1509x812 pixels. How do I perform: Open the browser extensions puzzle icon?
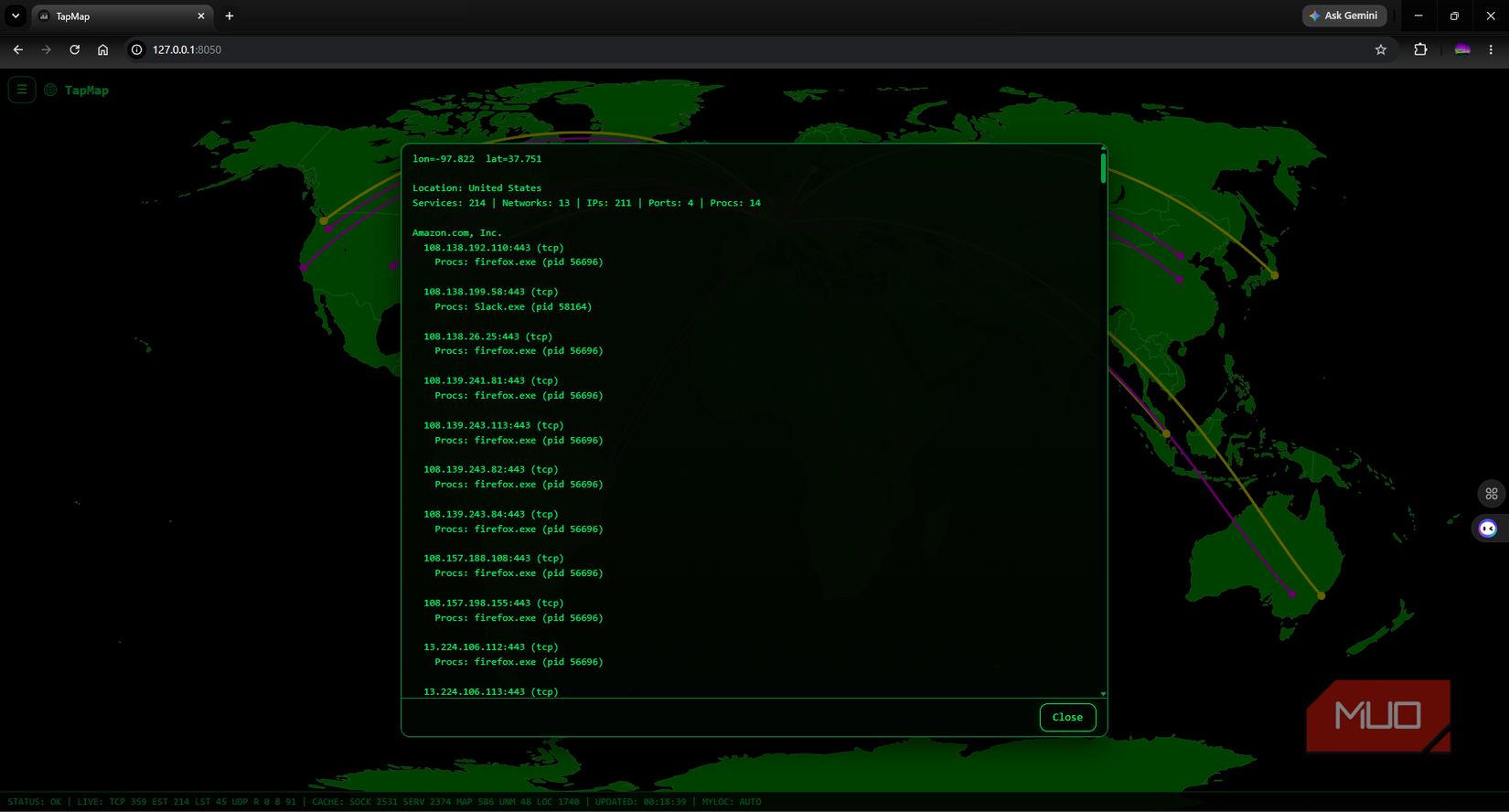tap(1420, 49)
